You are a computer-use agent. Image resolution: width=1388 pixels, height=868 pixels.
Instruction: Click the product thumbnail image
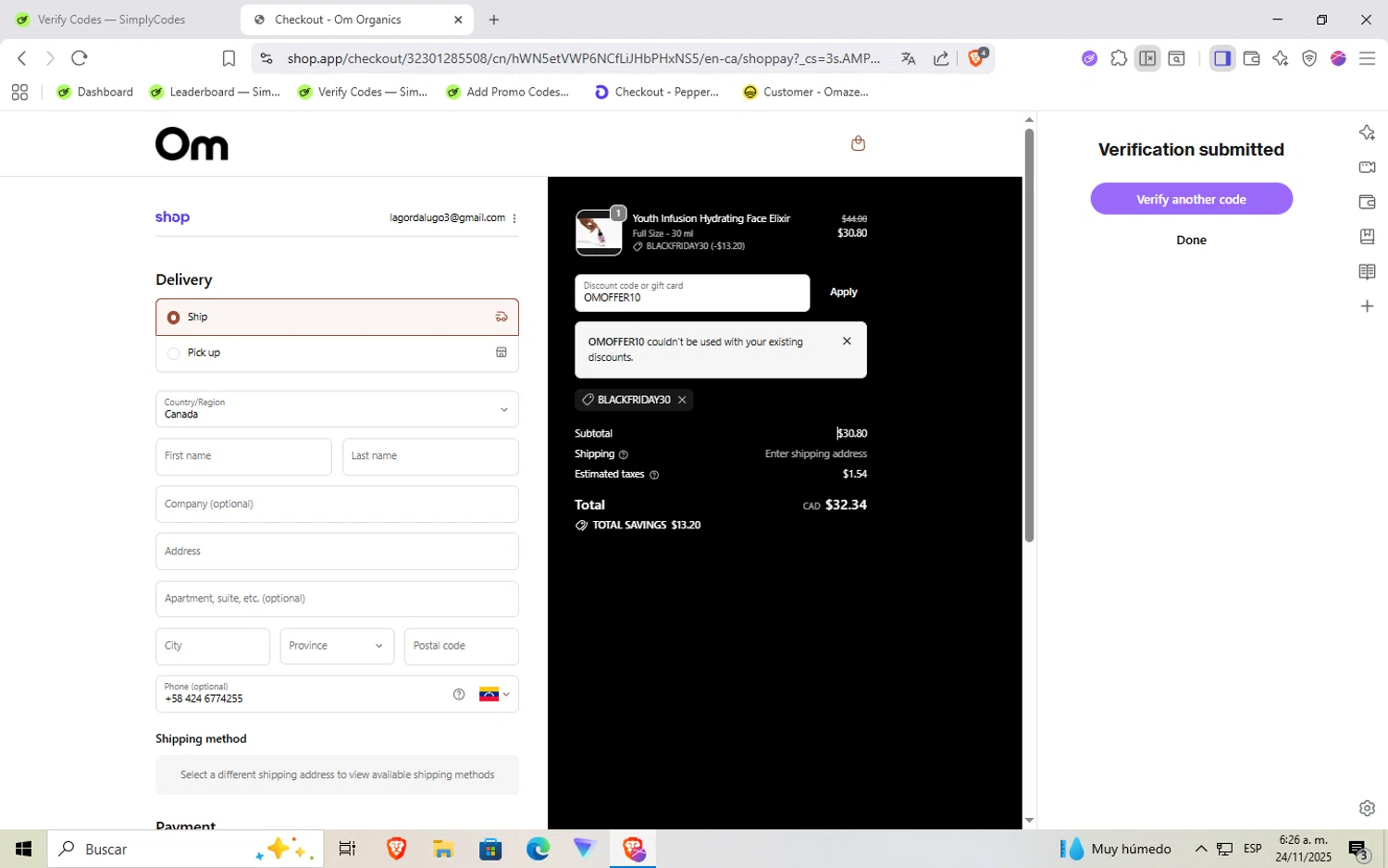(x=599, y=231)
